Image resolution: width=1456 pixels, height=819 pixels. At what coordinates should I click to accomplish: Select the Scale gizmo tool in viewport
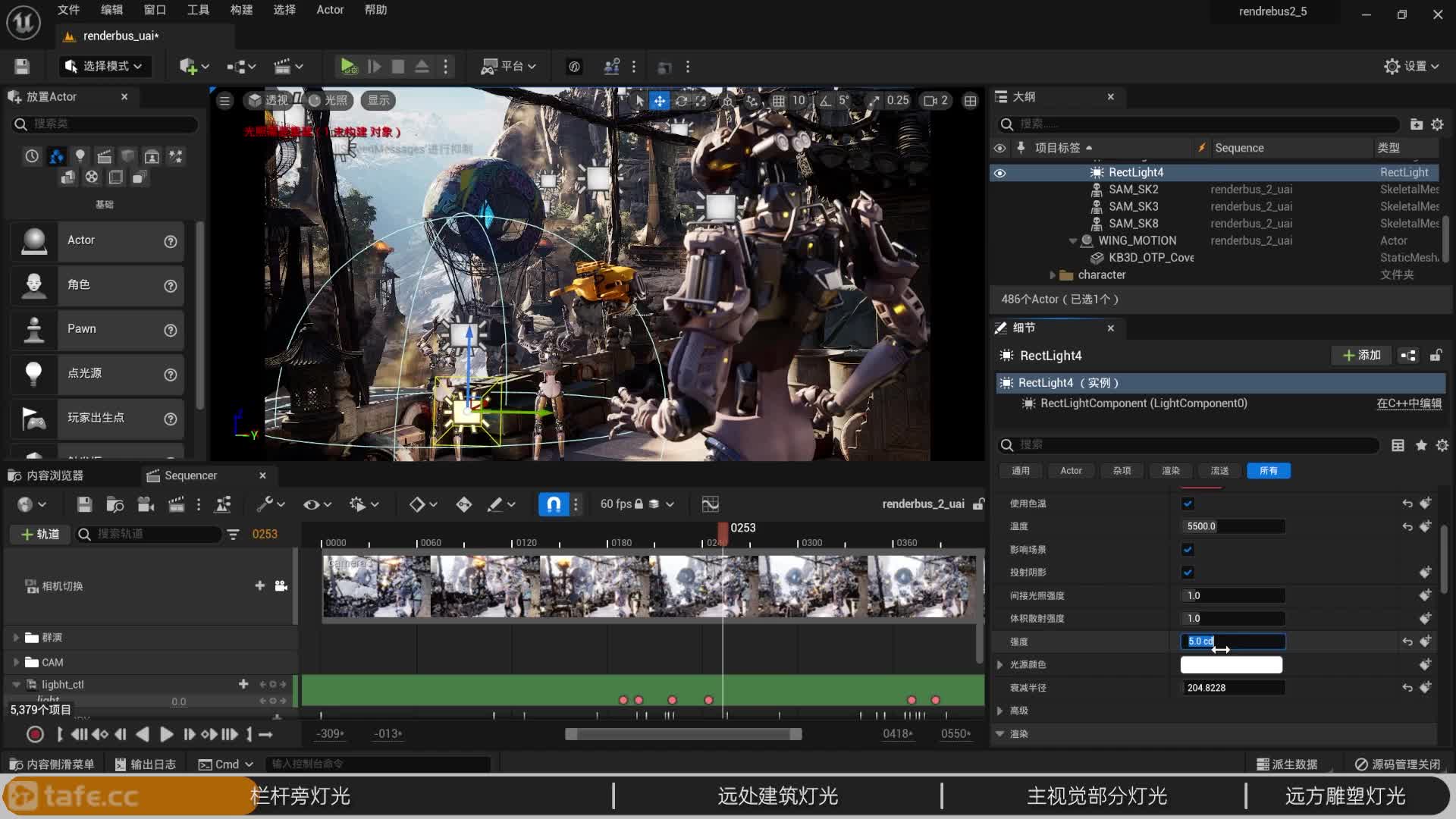(x=701, y=100)
